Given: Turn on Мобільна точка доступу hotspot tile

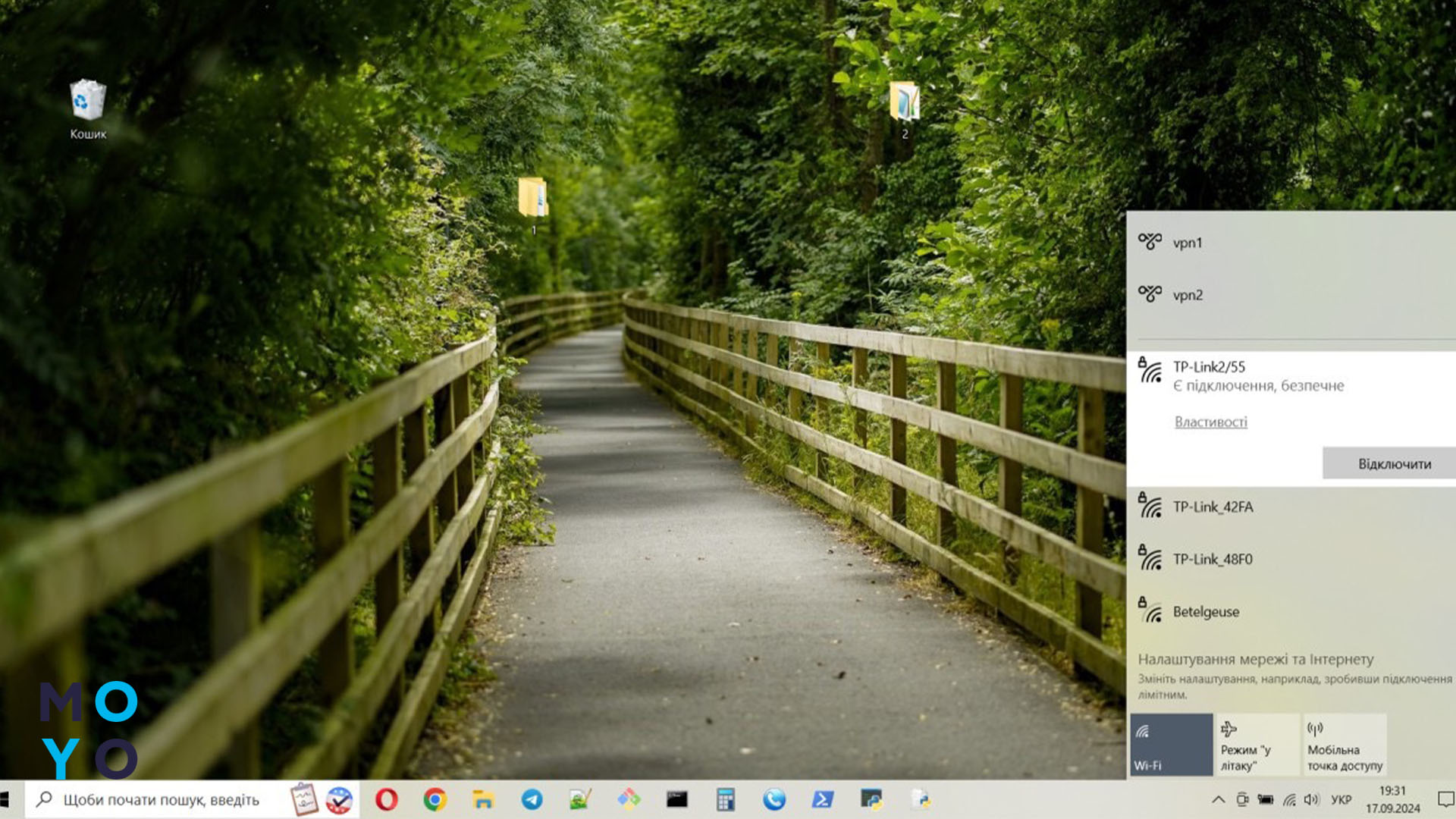Looking at the screenshot, I should (1344, 745).
